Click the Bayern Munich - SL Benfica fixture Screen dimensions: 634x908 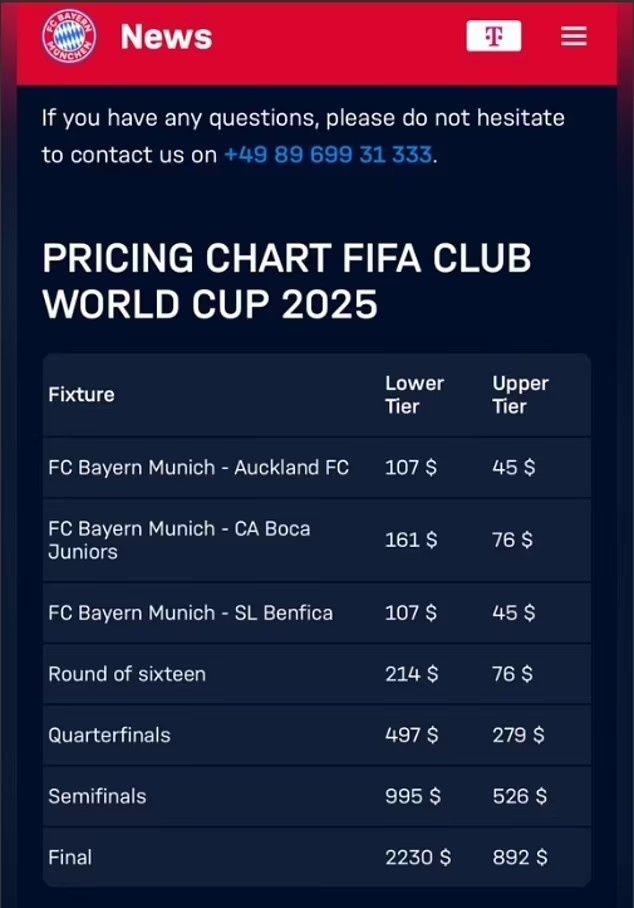tap(190, 613)
